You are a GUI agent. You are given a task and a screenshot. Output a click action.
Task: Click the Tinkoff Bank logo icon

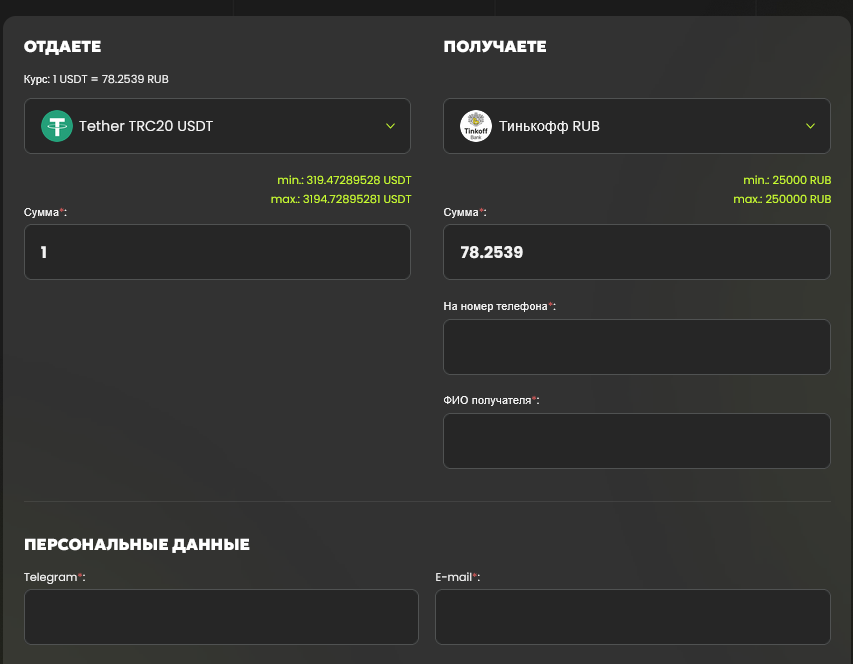(476, 126)
